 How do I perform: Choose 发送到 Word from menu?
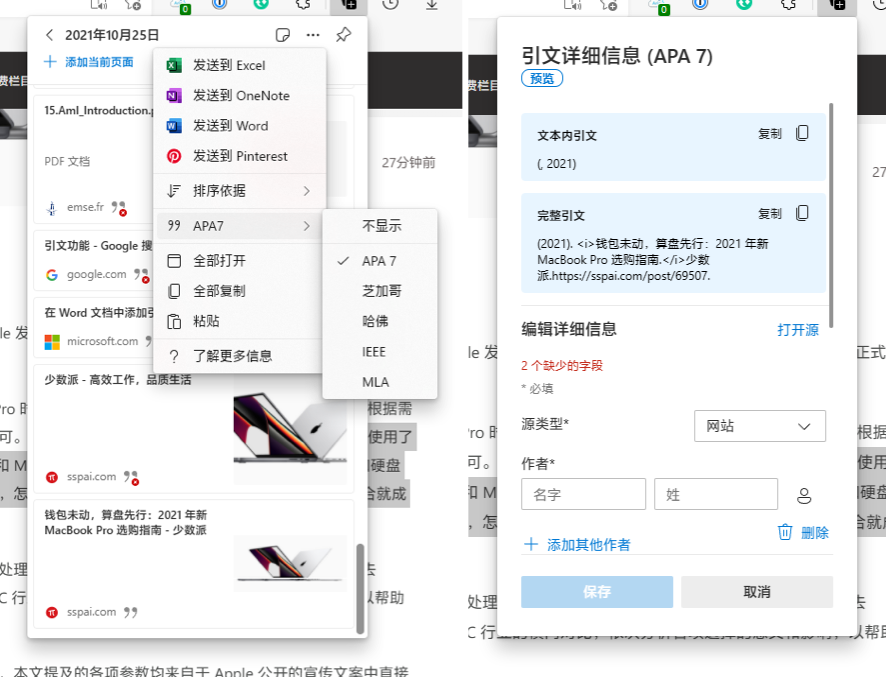[x=240, y=125]
